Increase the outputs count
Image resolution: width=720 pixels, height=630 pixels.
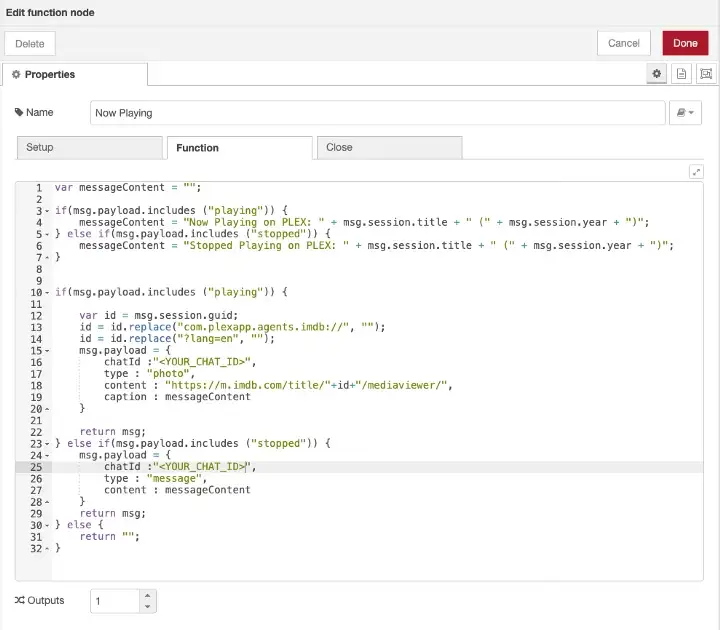(147, 596)
